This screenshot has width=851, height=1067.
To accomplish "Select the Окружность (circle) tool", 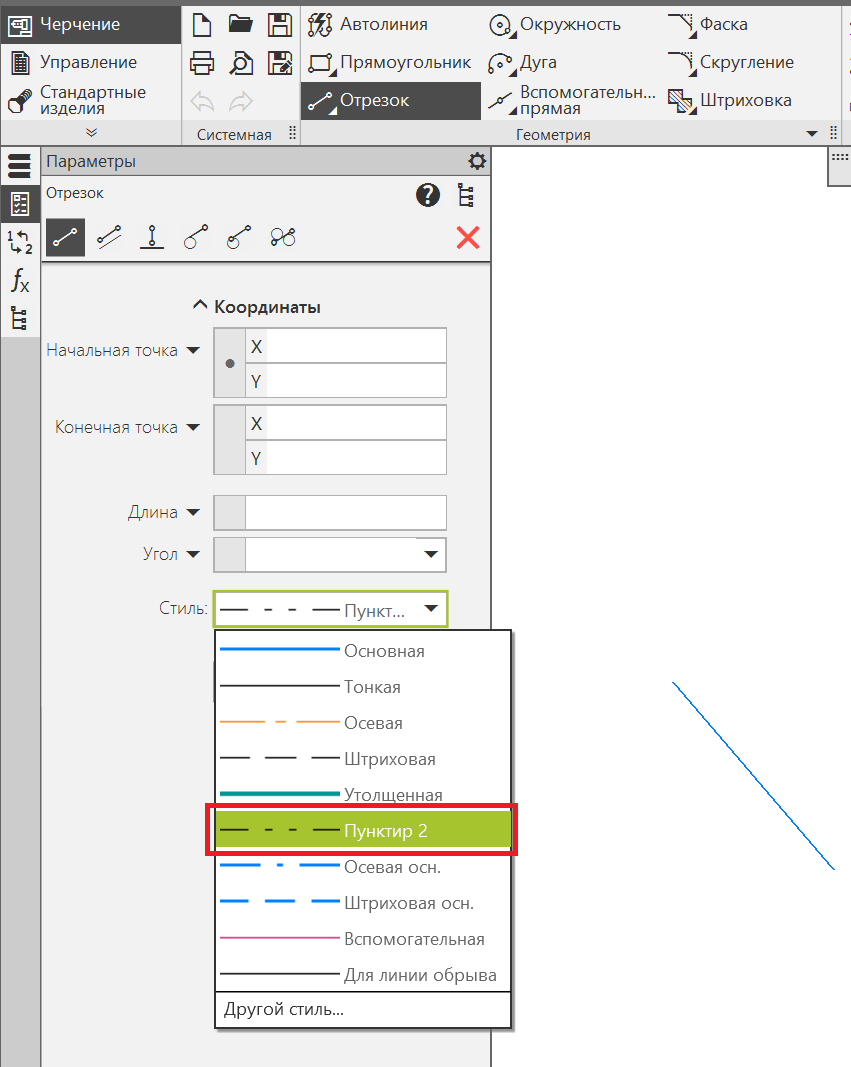I will tap(556, 24).
